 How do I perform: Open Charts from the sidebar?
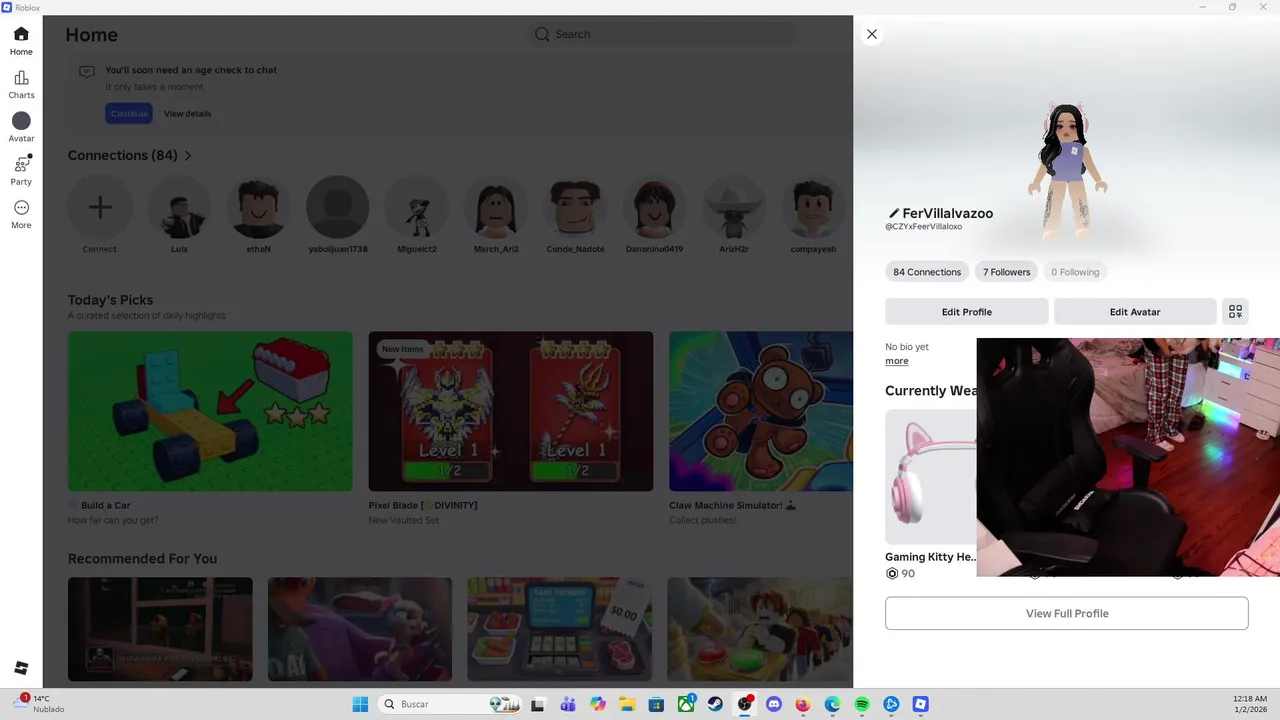tap(21, 85)
